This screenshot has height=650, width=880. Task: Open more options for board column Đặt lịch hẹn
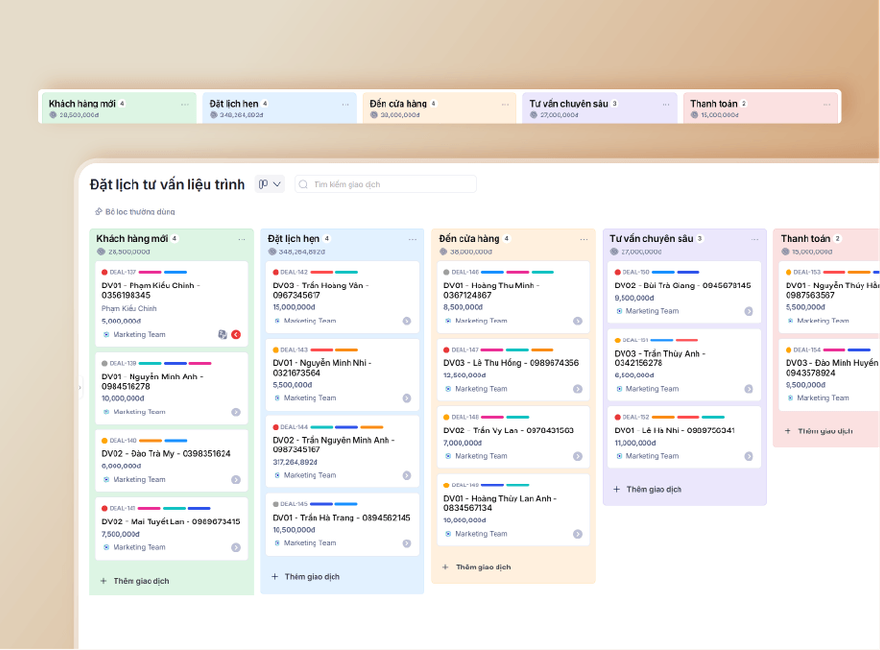pos(412,239)
